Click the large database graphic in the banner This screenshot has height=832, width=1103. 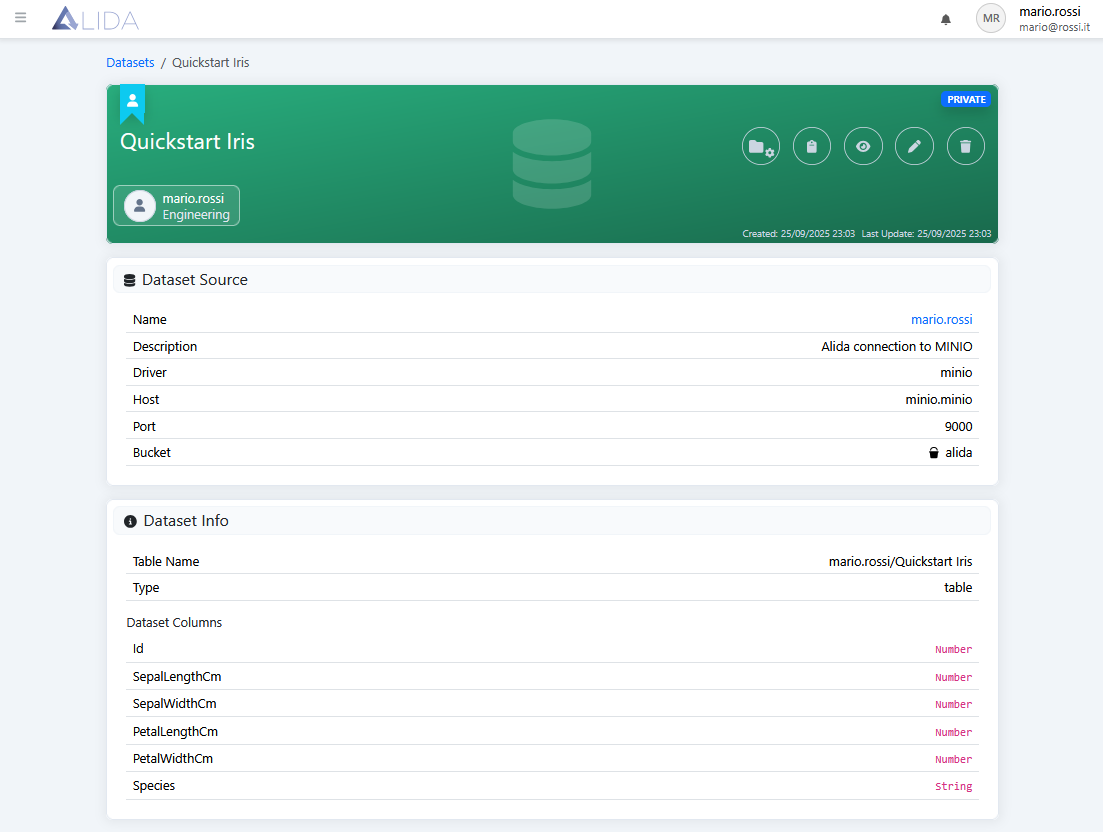[x=552, y=164]
